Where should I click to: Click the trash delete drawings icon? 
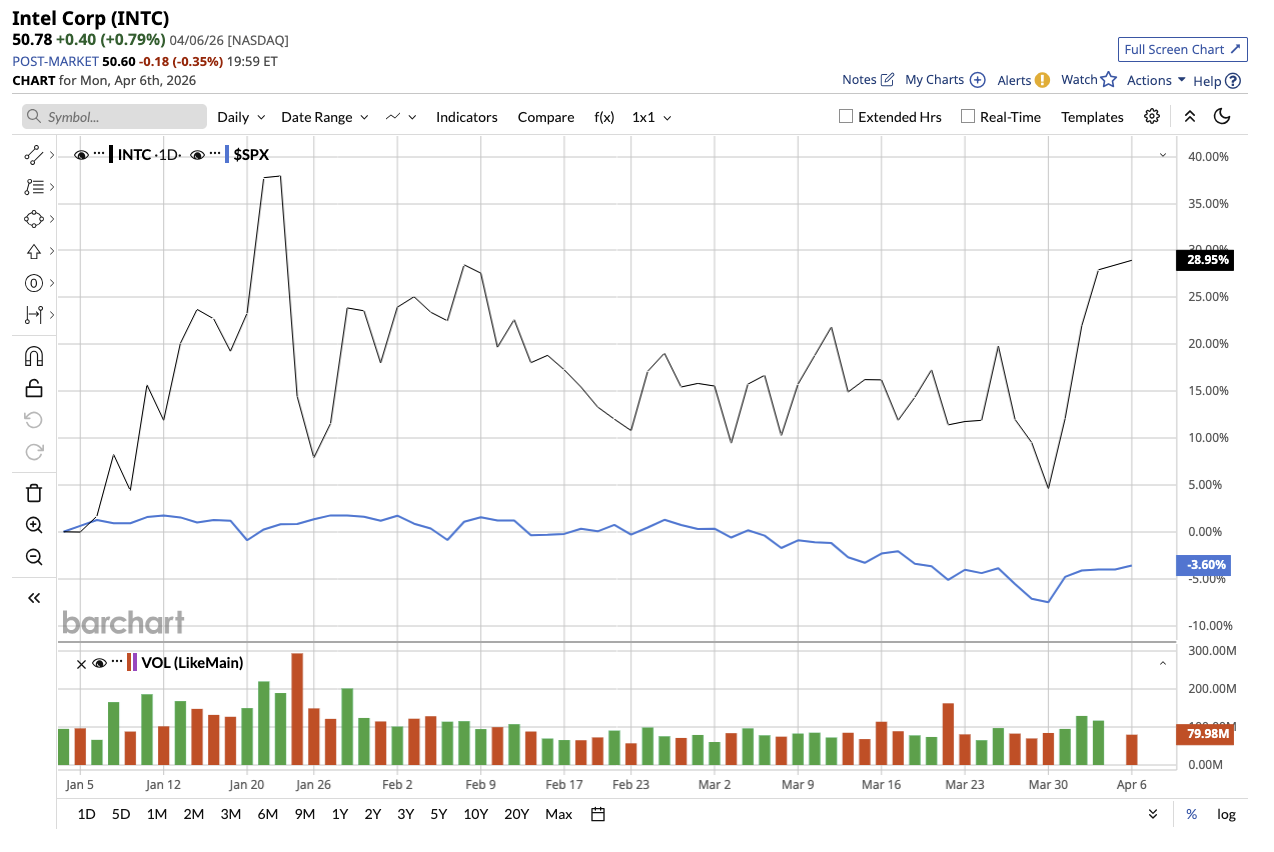tap(34, 492)
